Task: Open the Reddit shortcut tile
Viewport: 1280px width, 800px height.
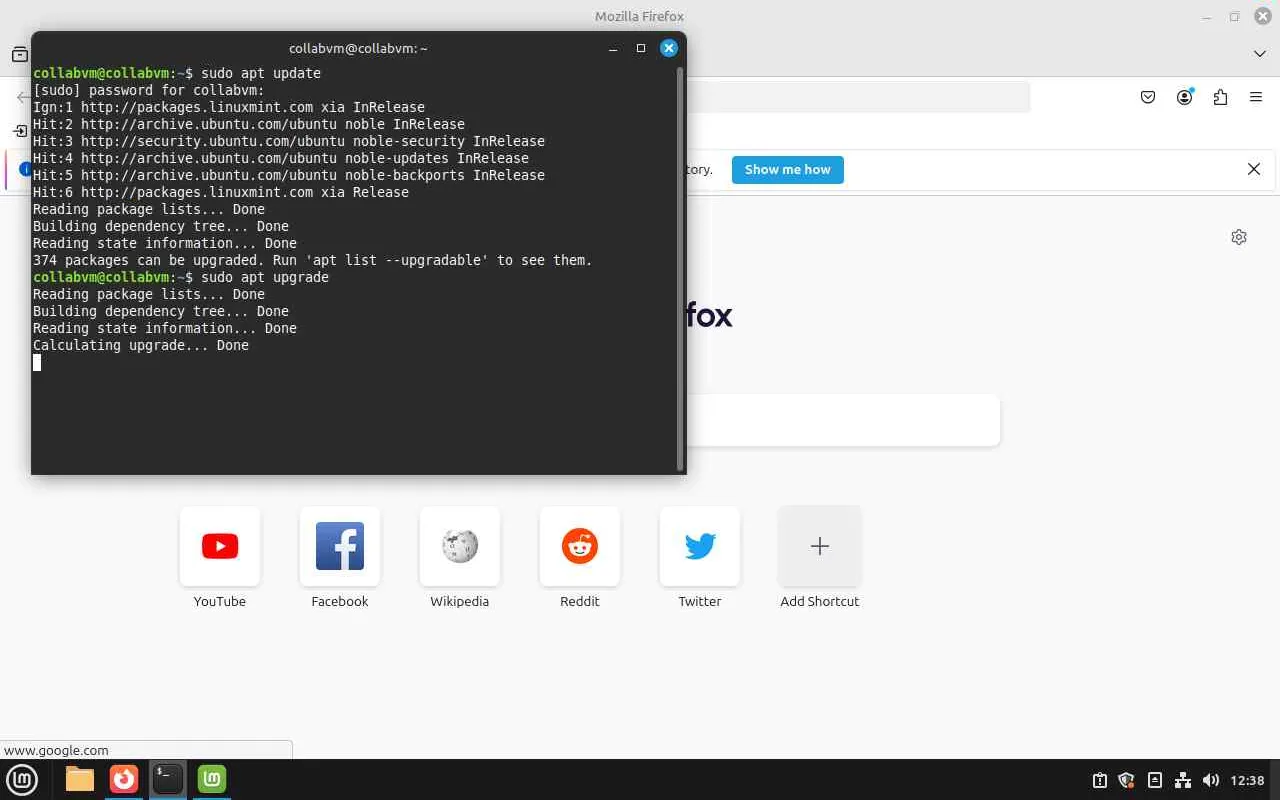Action: click(x=580, y=546)
